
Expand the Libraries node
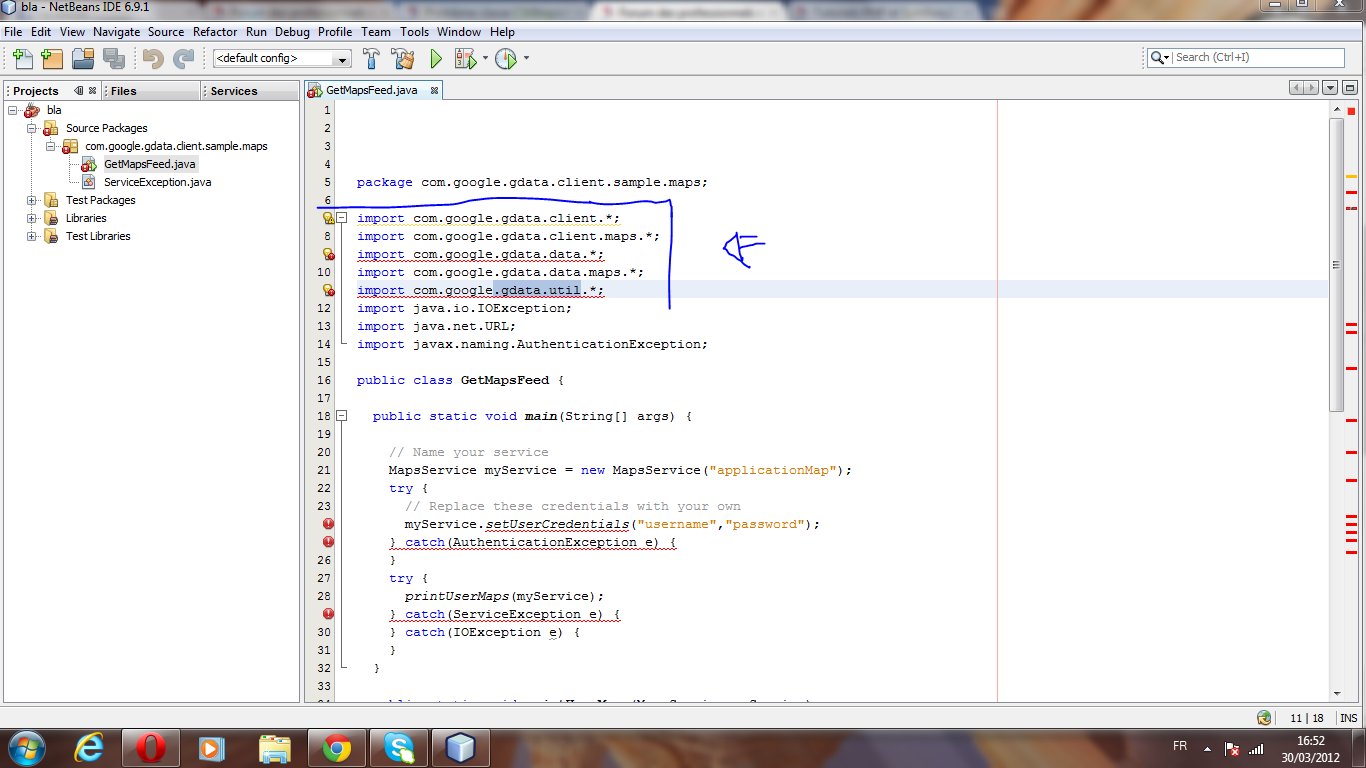31,218
